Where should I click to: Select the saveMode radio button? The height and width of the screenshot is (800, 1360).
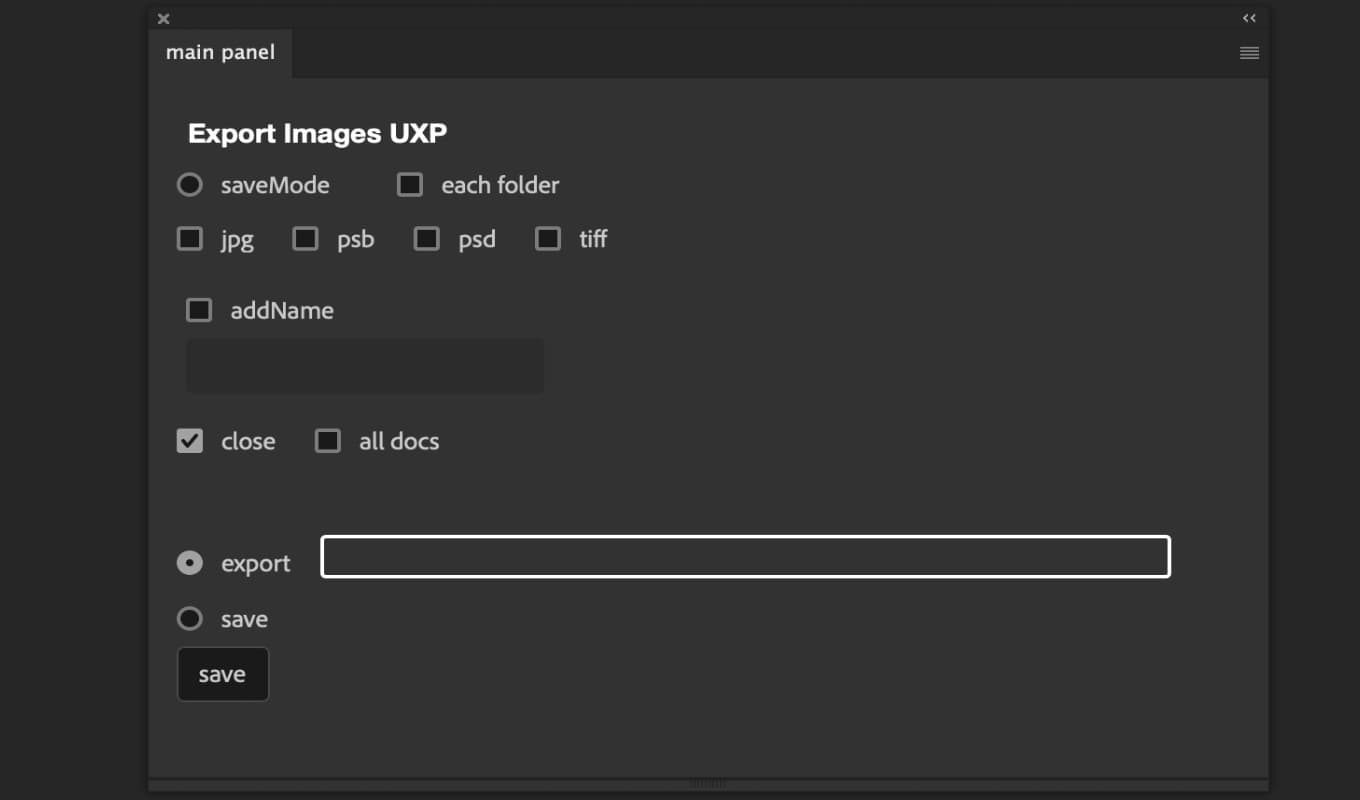pos(189,184)
